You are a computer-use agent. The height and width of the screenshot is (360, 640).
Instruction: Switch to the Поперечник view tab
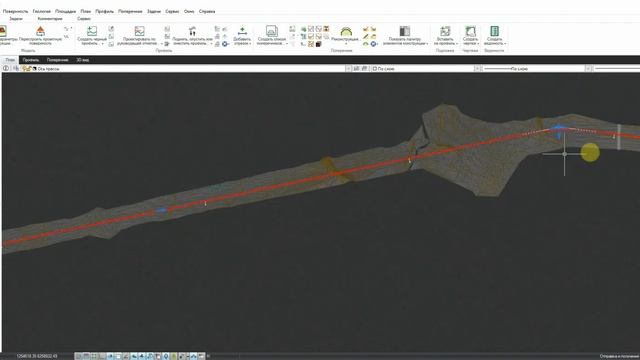coord(57,60)
